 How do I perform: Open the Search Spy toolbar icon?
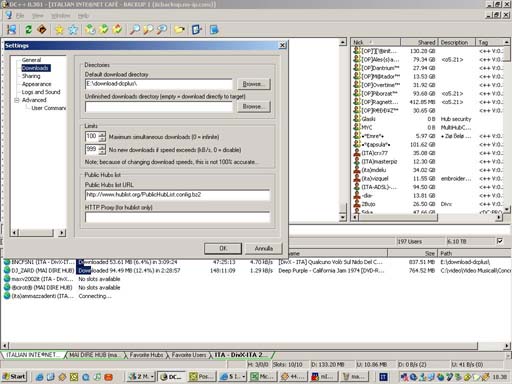162,30
